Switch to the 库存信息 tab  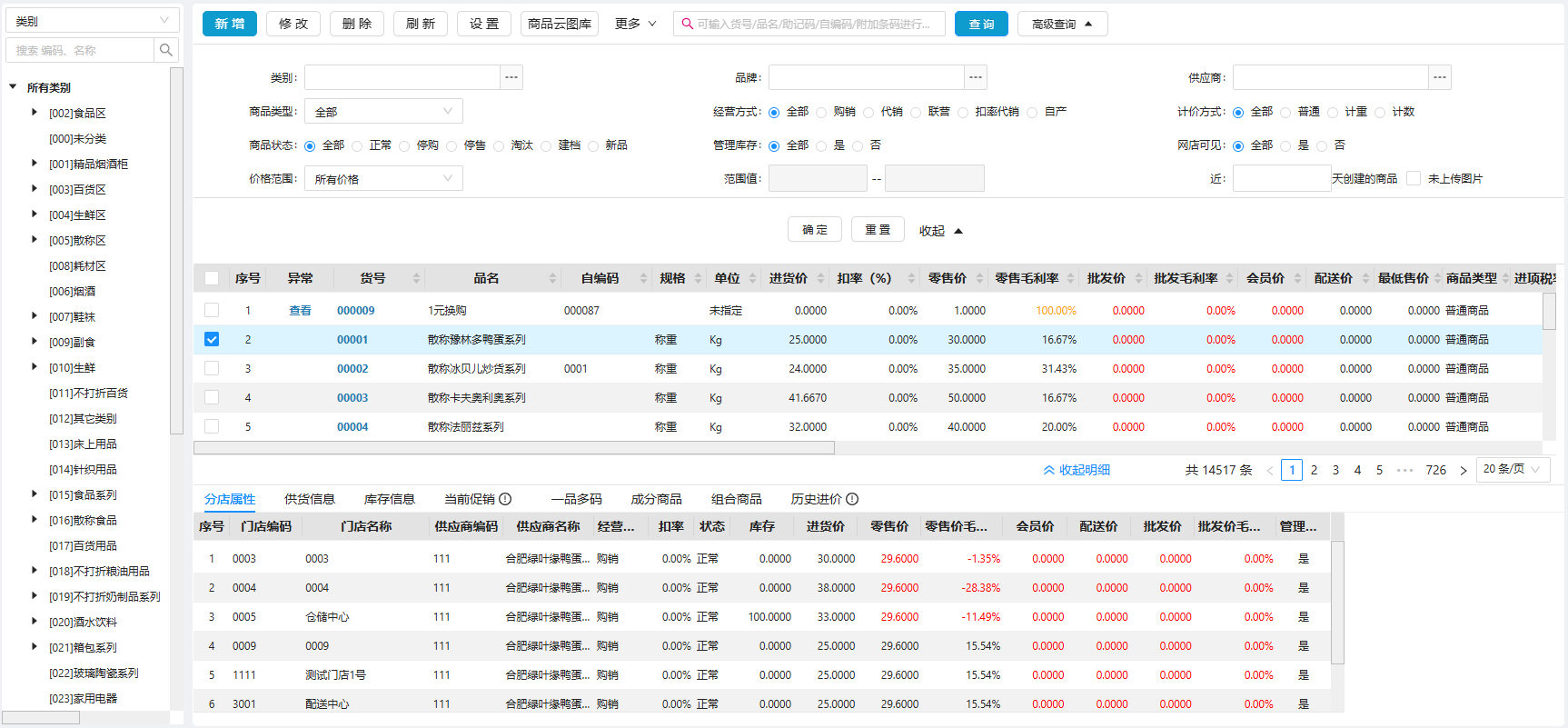pos(389,499)
